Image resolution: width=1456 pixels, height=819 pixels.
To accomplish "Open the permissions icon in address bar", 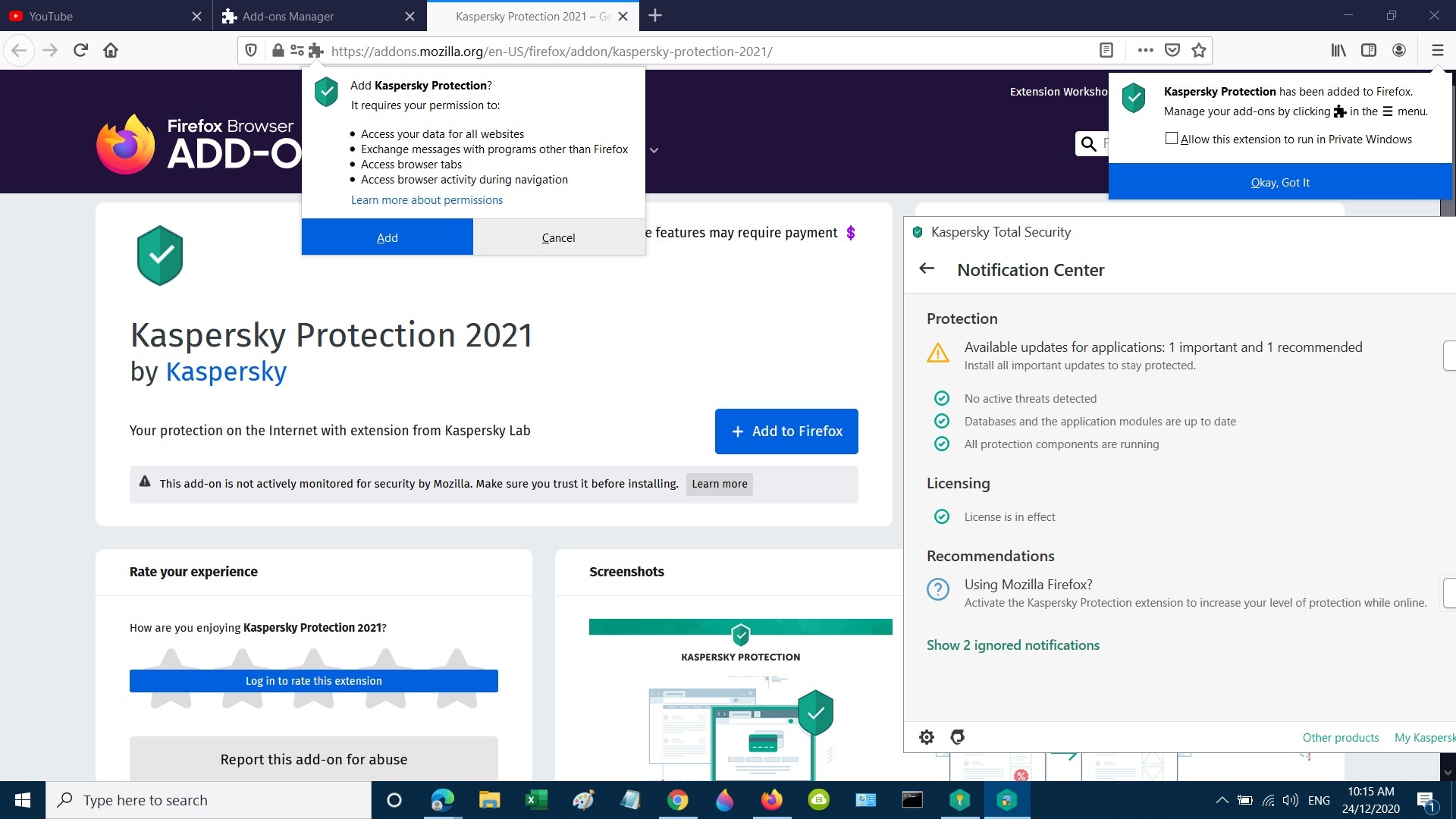I will tap(297, 51).
